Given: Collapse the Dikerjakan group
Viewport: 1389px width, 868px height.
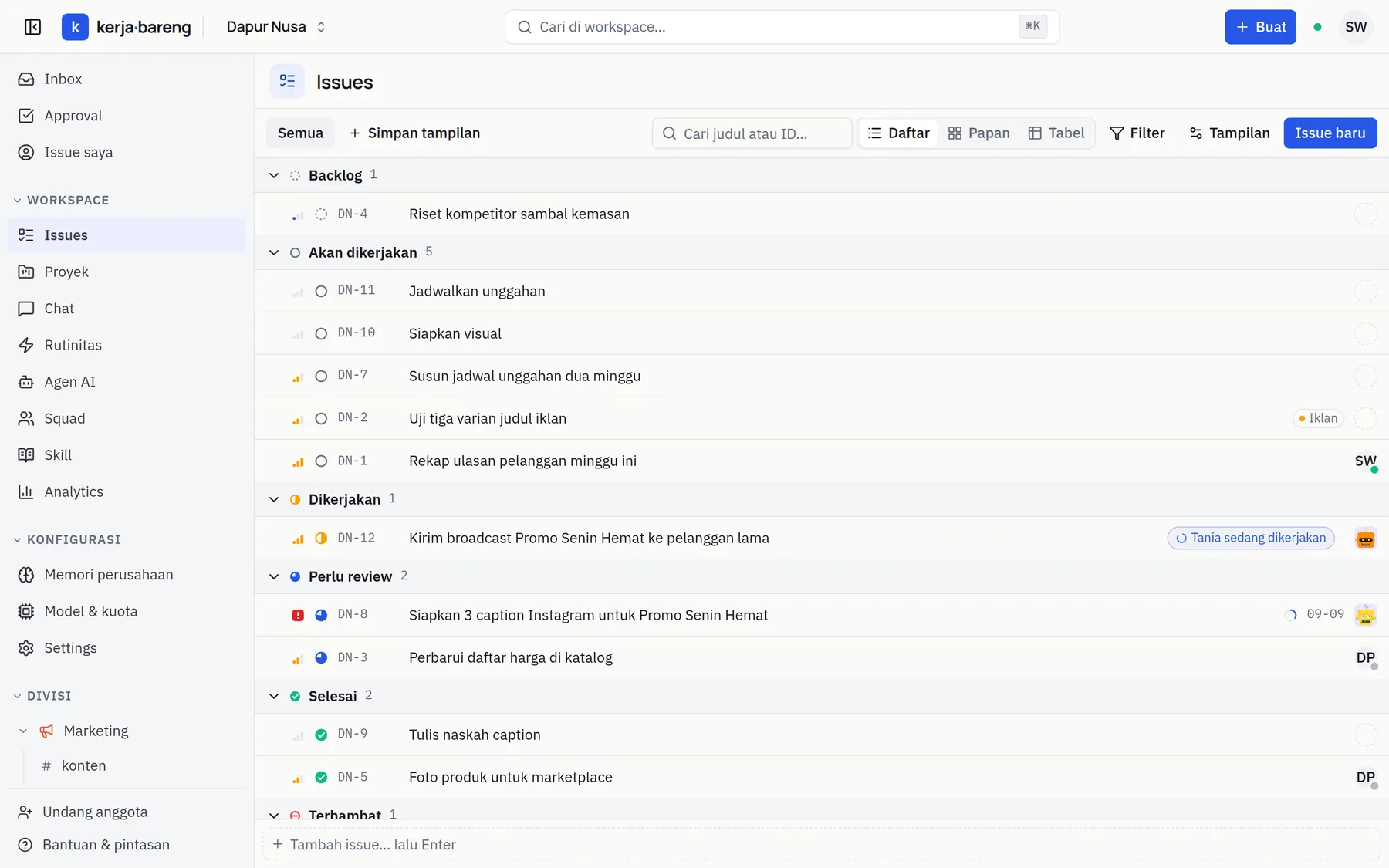Looking at the screenshot, I should (x=274, y=499).
